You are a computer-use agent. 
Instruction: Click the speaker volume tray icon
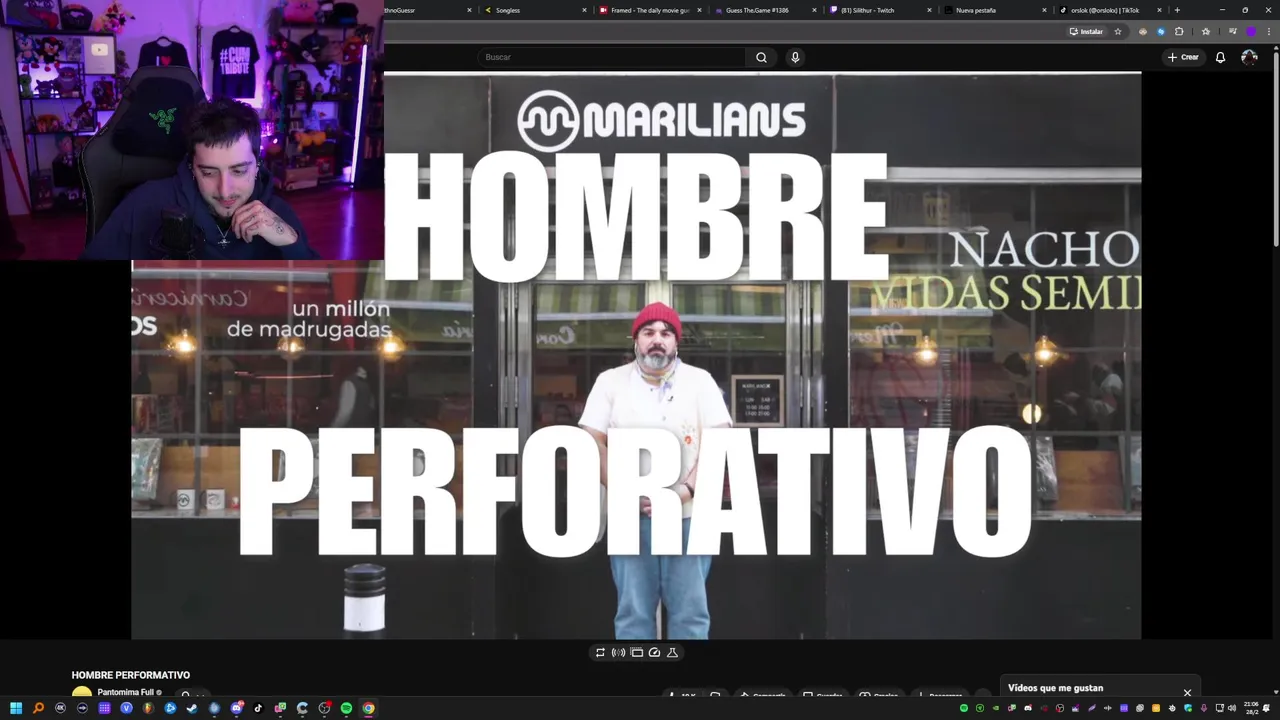[1230, 708]
